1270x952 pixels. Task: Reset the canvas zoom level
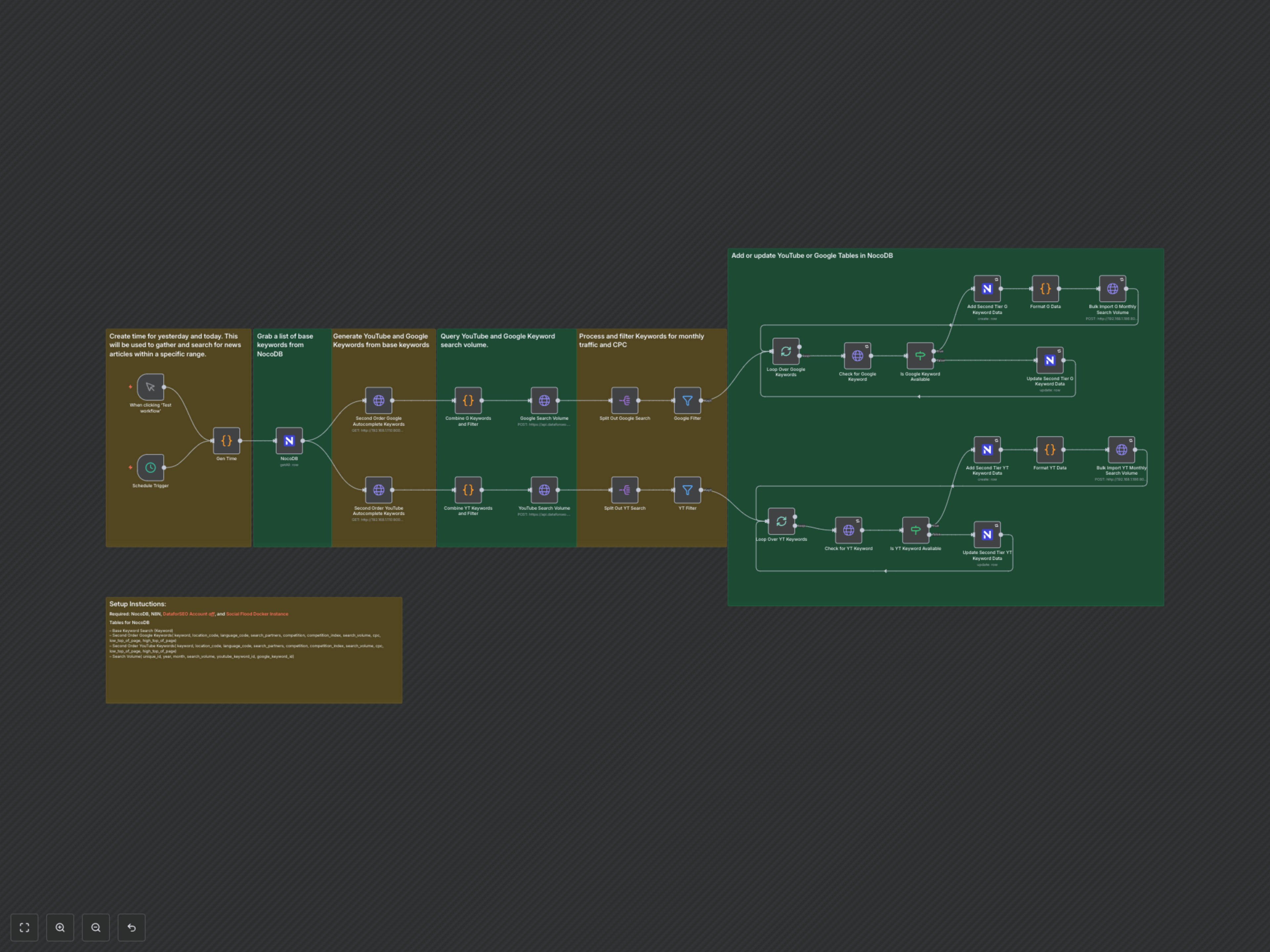[132, 927]
